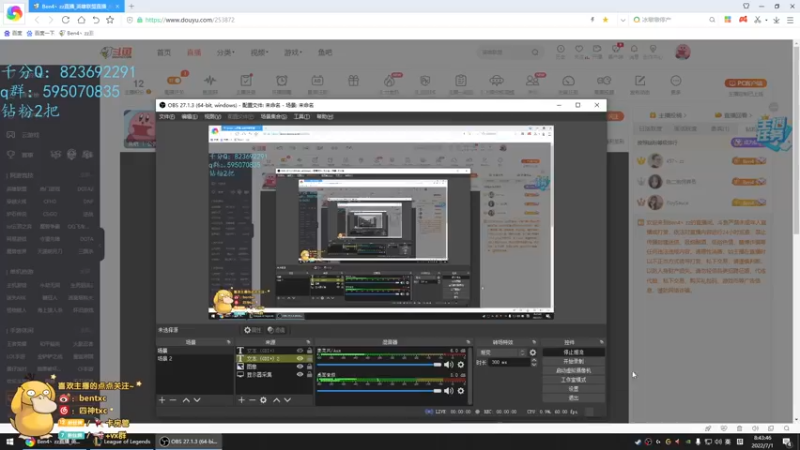
Task: Lock the 文本 (GDI+) source
Action: pos(309,351)
